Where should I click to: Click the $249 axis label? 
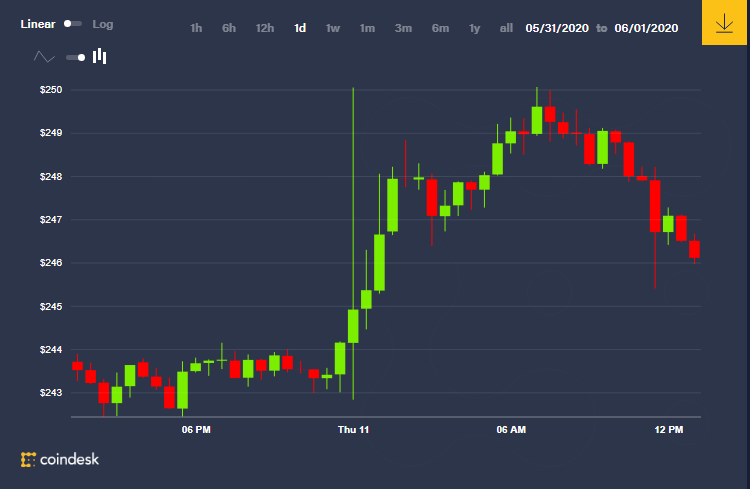(51, 133)
